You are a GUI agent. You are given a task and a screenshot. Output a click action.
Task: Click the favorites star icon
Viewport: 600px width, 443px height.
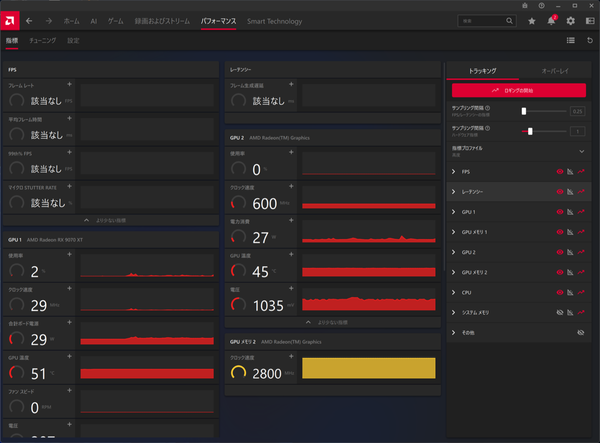532,20
